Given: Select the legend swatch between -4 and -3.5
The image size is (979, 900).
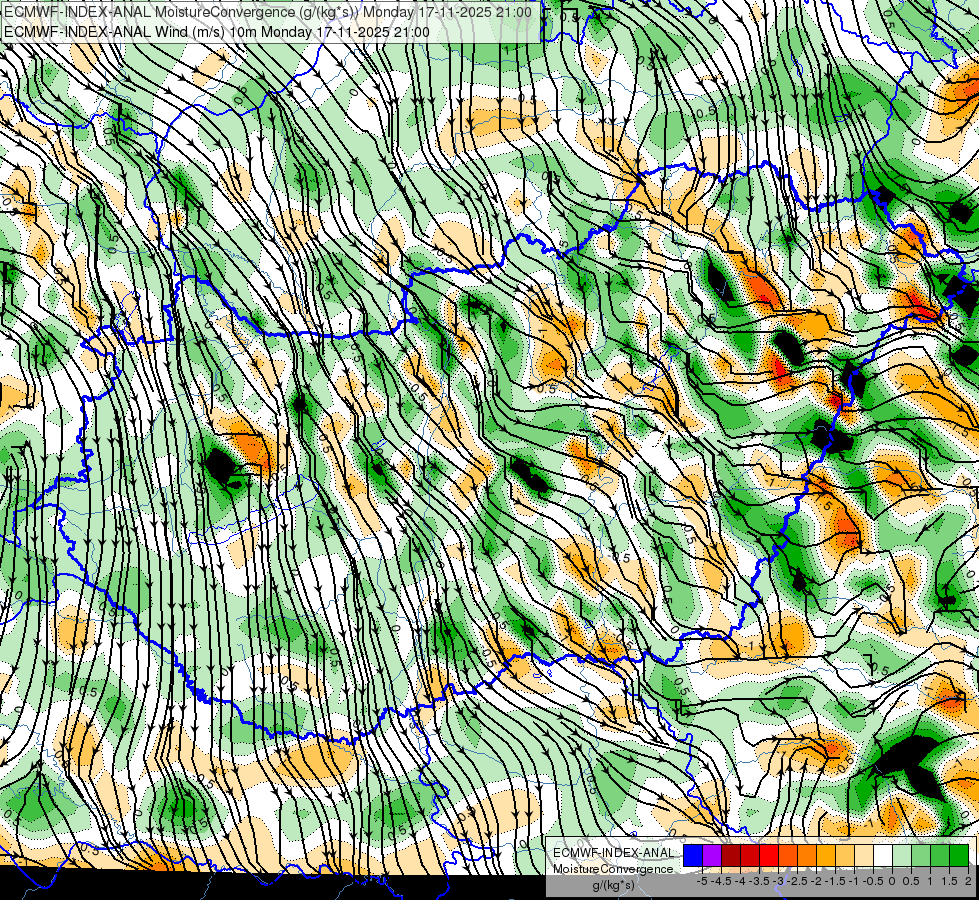Looking at the screenshot, I should coord(750,856).
